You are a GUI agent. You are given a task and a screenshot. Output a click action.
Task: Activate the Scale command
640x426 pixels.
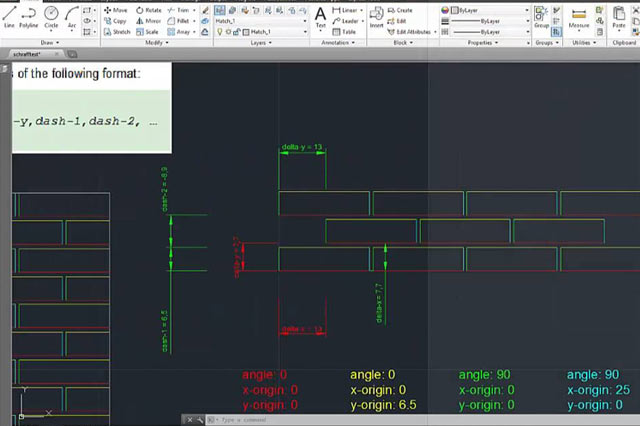click(147, 31)
